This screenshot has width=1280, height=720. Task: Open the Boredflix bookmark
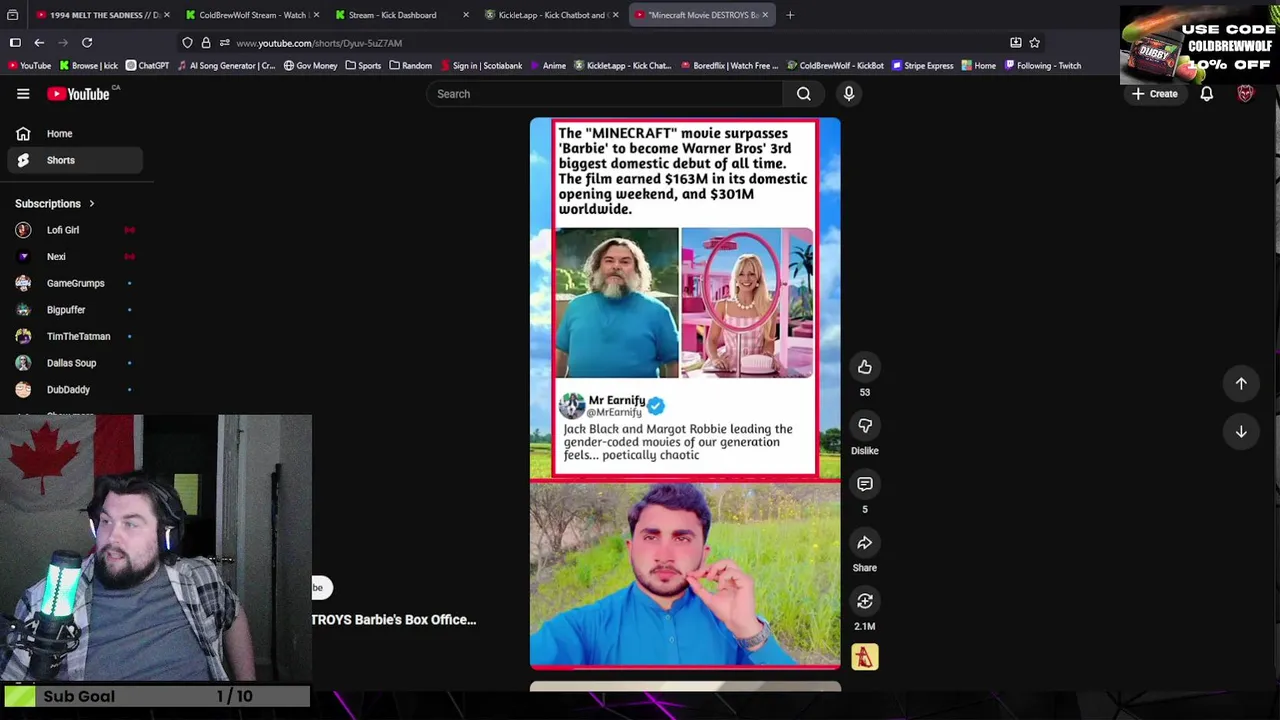[729, 66]
